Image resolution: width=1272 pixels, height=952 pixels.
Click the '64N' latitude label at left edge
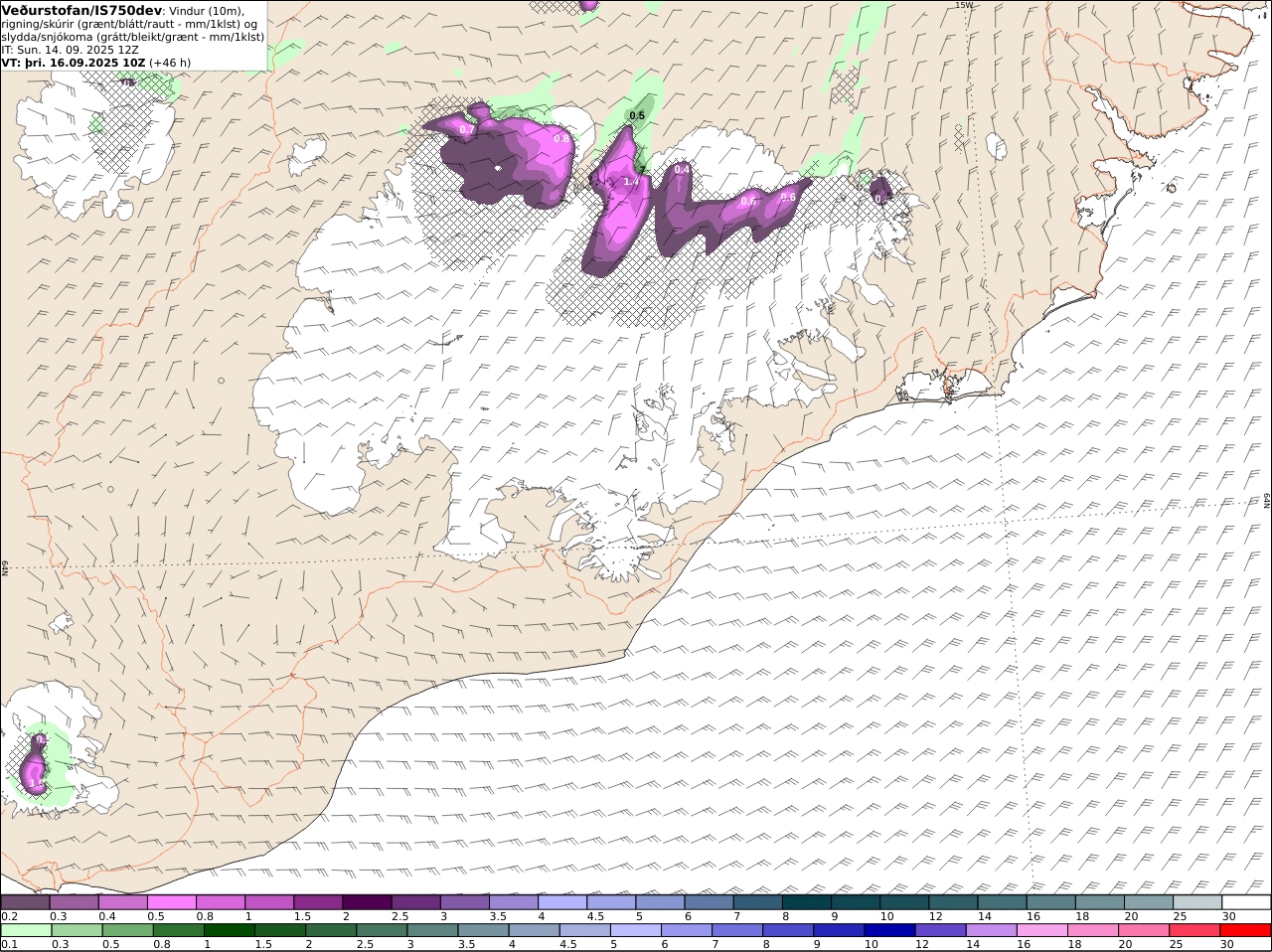click(x=5, y=567)
